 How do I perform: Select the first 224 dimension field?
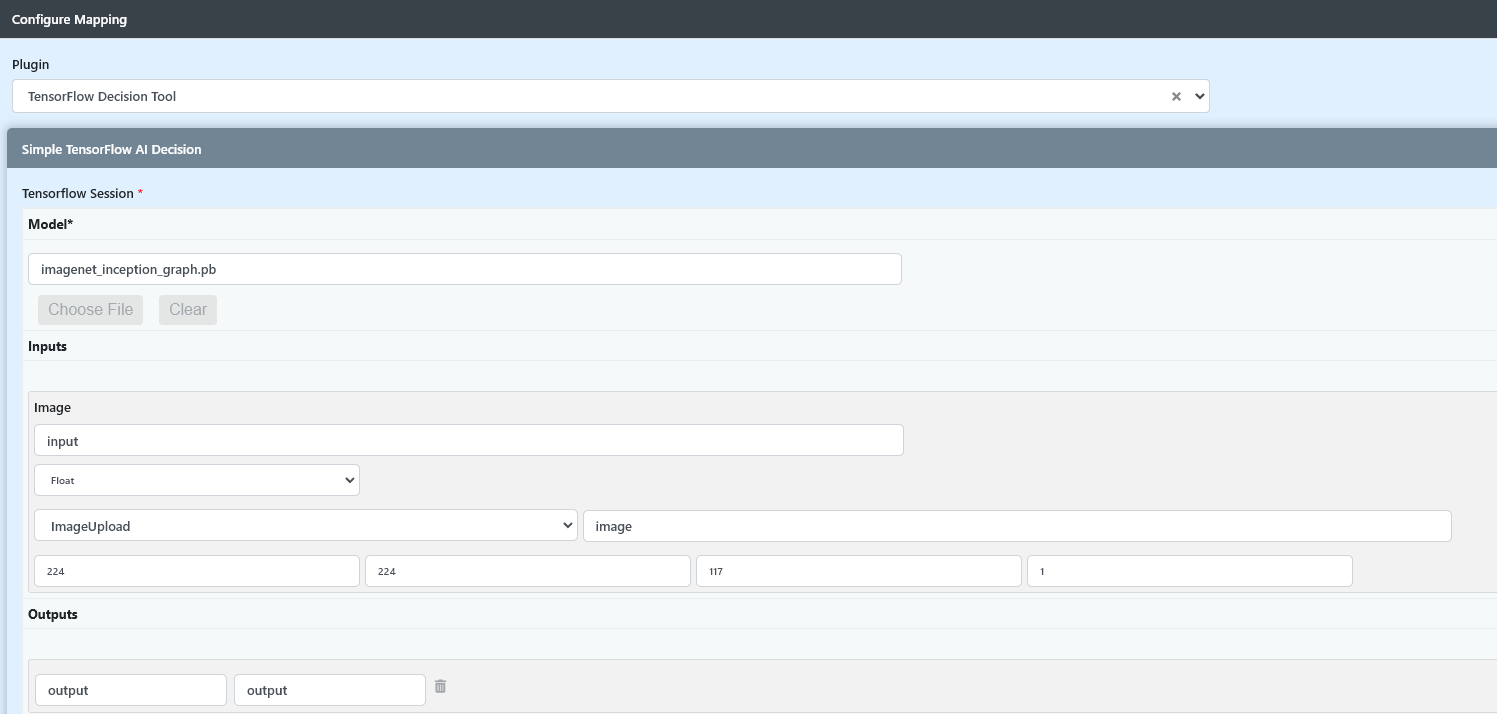tap(196, 571)
